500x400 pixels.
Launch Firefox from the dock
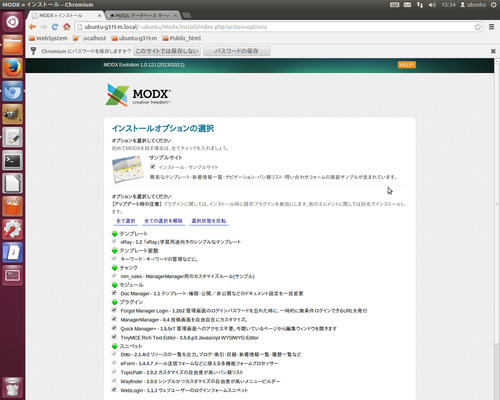coord(13,68)
